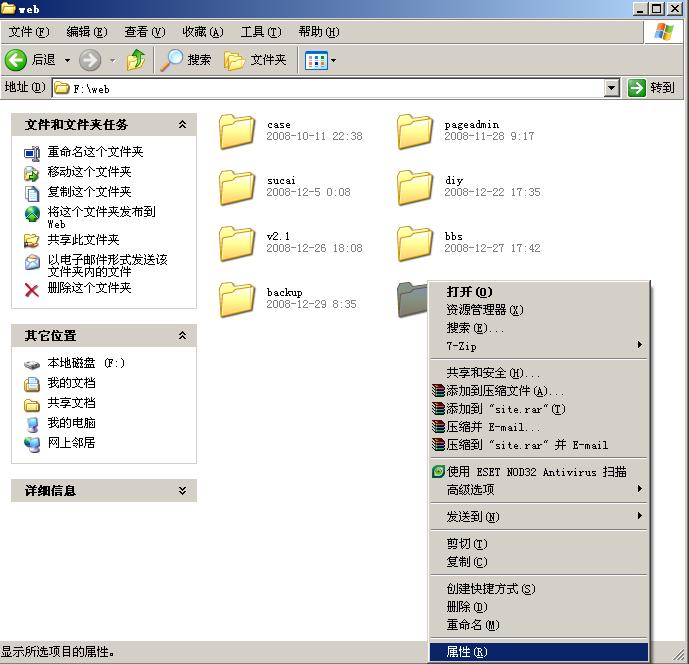Open the address bar dropdown

611,88
